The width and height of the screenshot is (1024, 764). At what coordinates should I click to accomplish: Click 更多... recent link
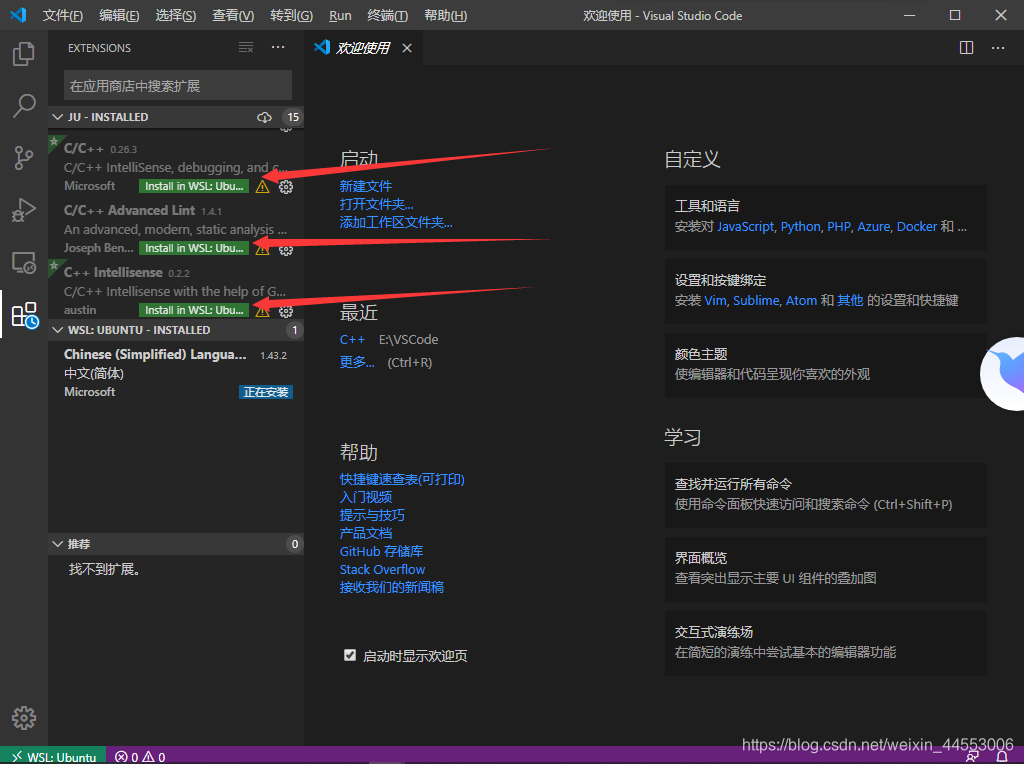point(357,362)
